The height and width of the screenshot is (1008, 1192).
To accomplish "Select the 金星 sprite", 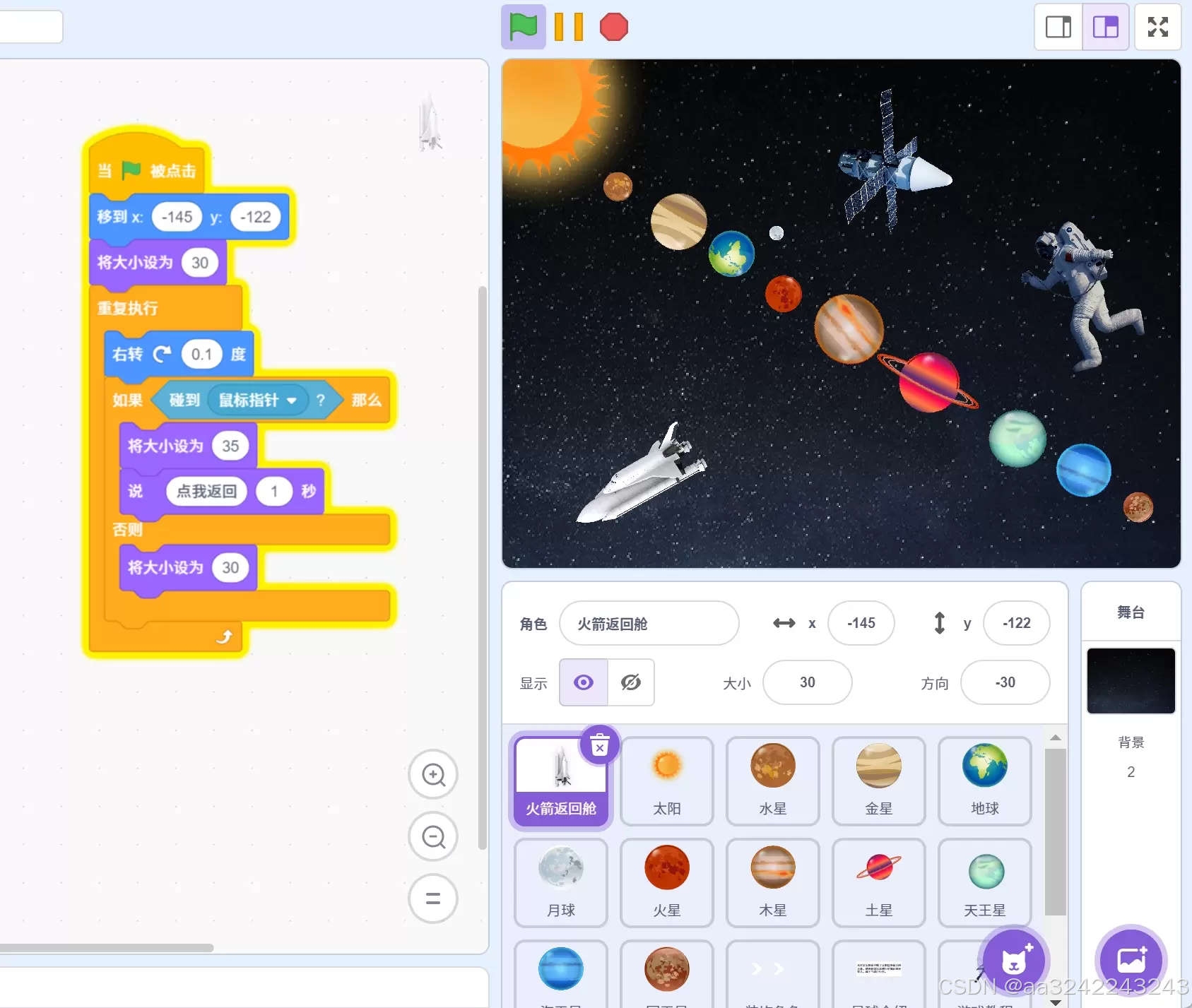I will tap(879, 781).
